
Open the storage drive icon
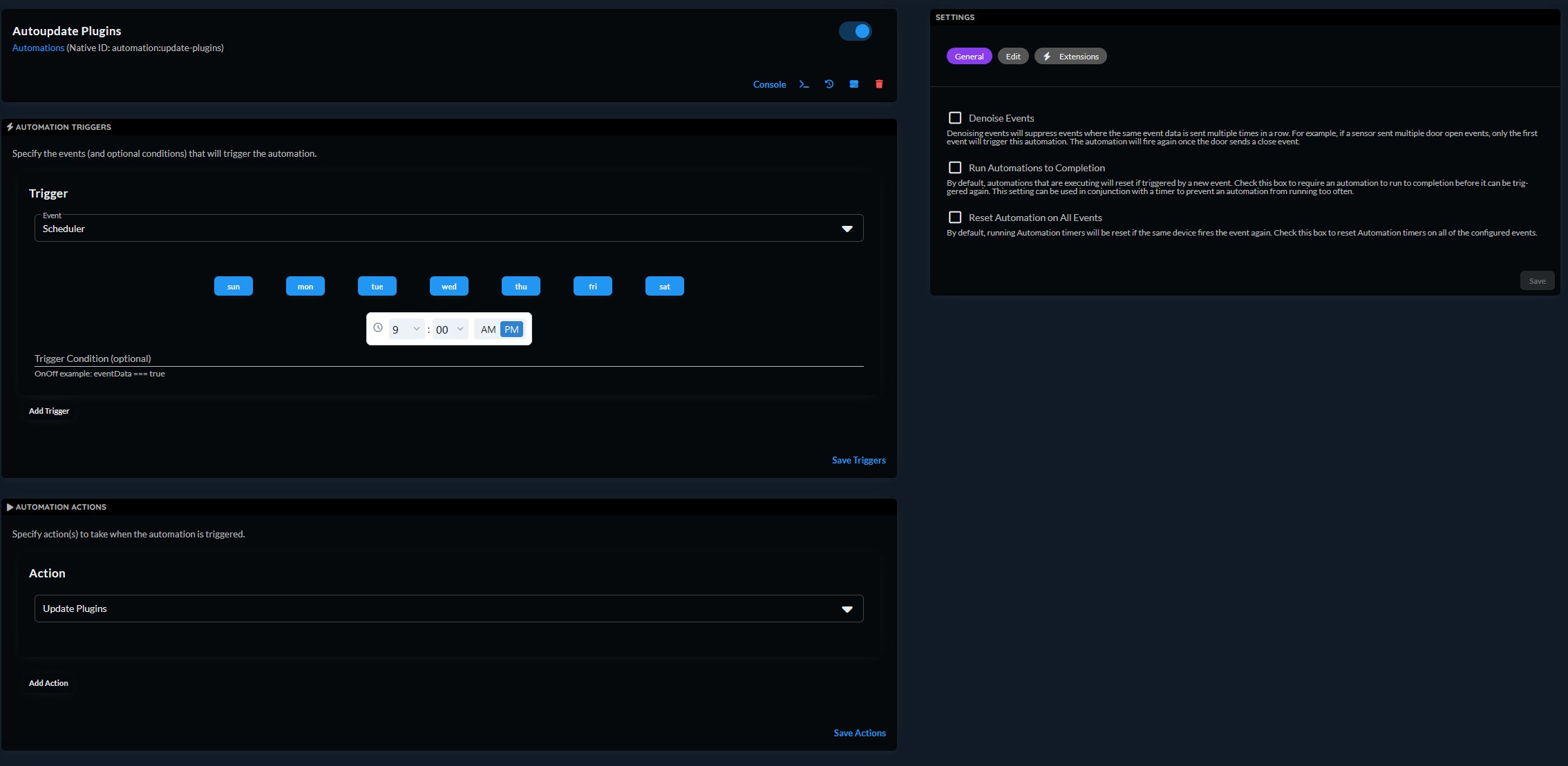[x=854, y=84]
